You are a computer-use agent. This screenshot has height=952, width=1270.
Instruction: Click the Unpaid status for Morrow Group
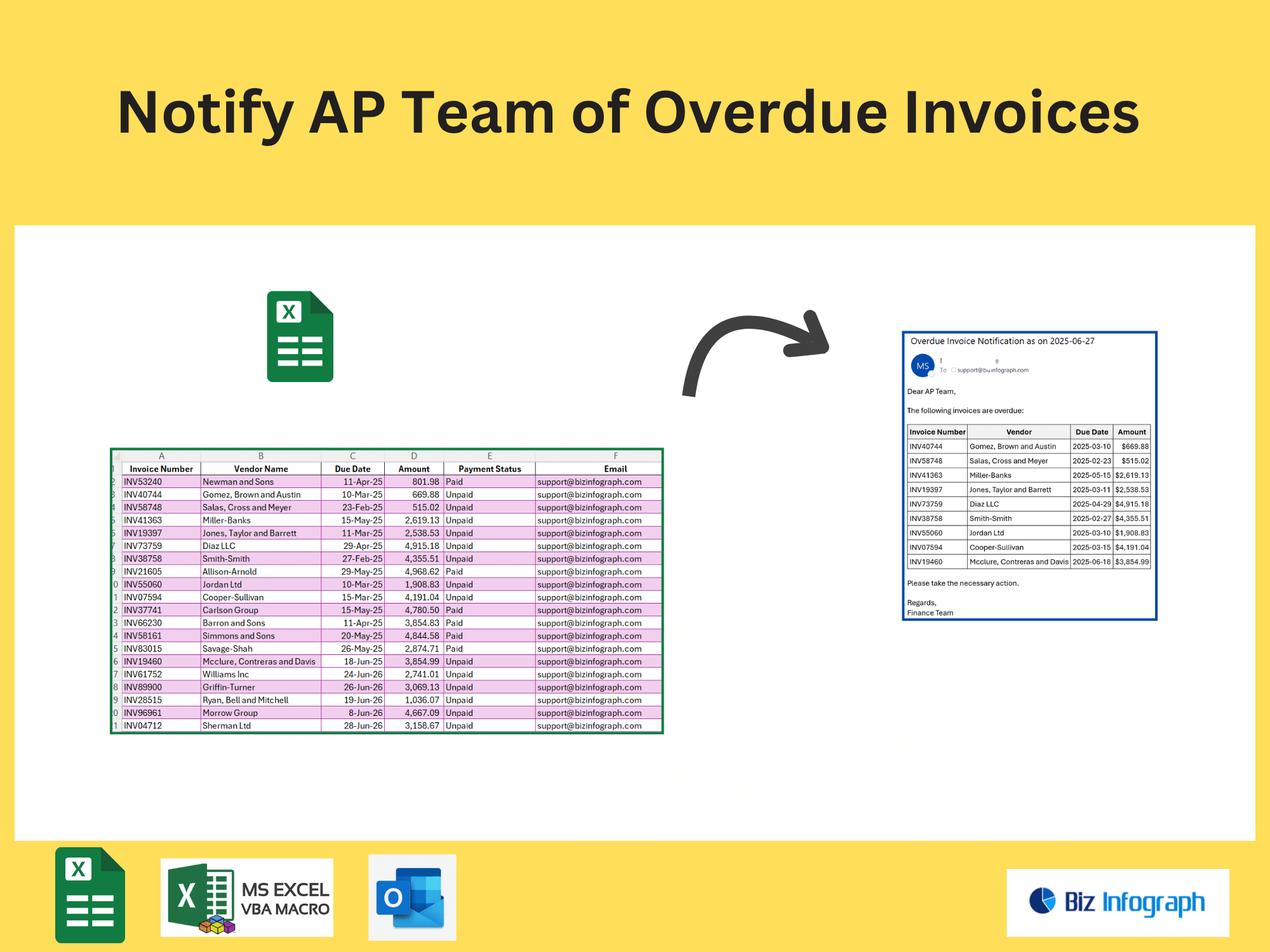pos(490,713)
